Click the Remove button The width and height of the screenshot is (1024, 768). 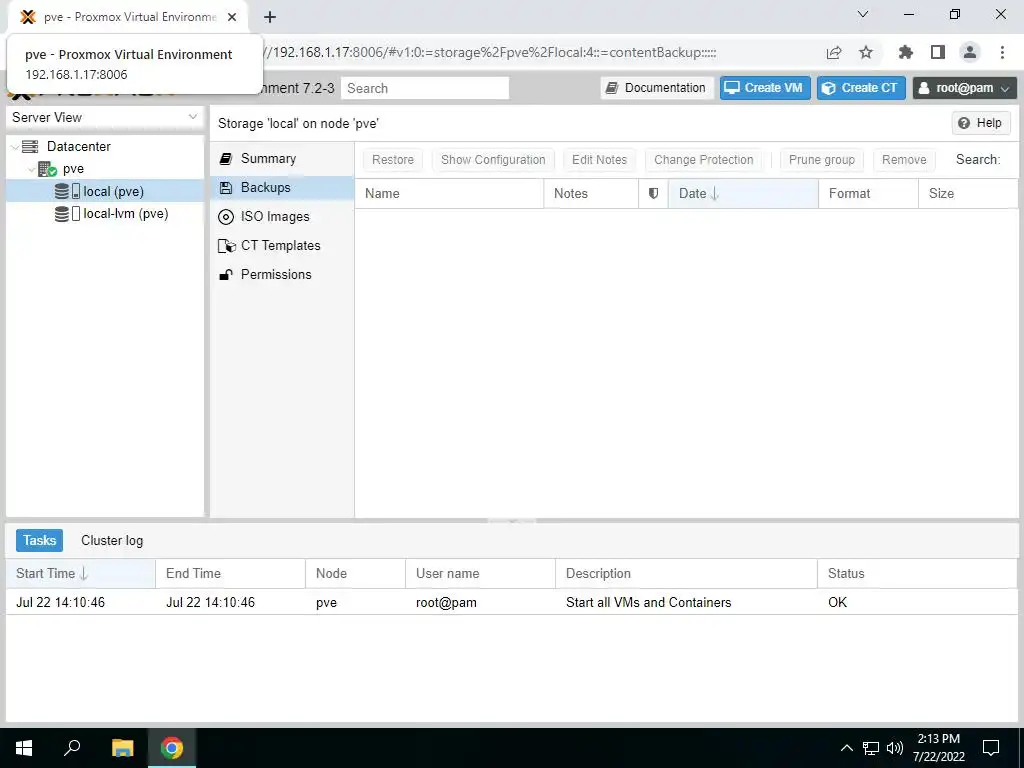[904, 160]
